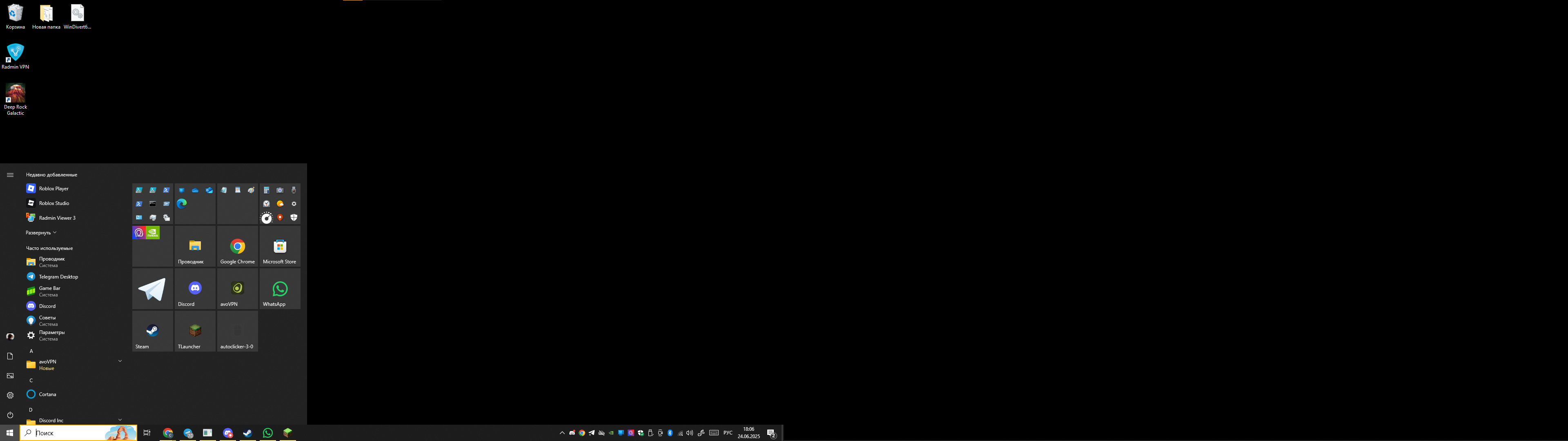Select the Новая папка desktop folder
Image resolution: width=1568 pixels, height=441 pixels.
click(x=46, y=17)
